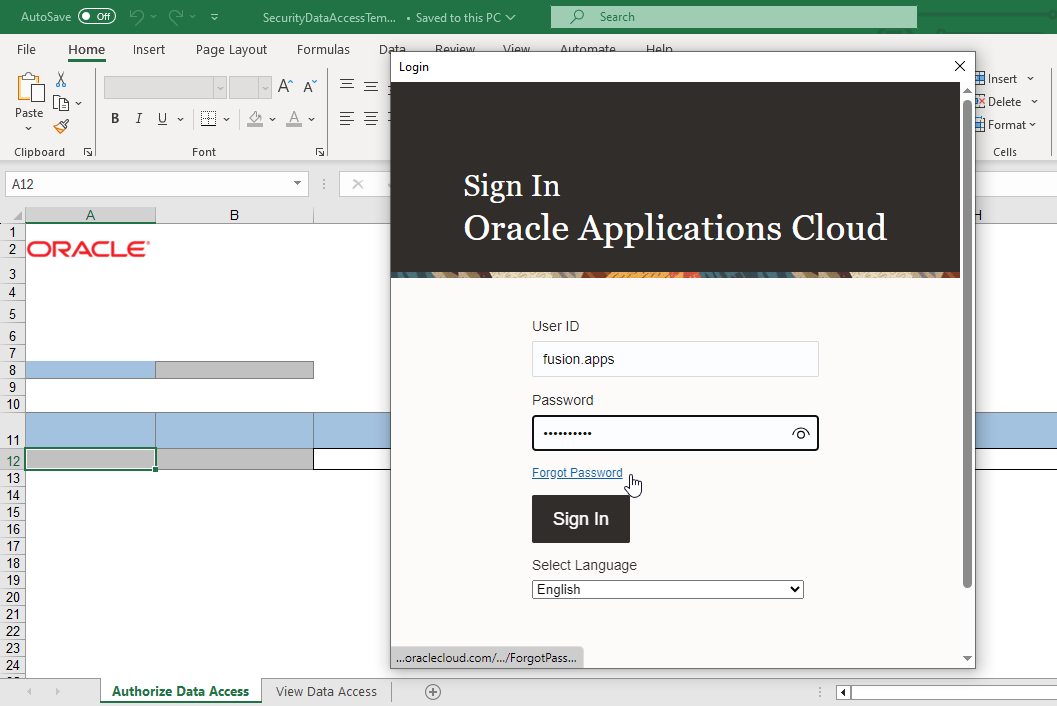Click into the User ID field

(x=675, y=359)
